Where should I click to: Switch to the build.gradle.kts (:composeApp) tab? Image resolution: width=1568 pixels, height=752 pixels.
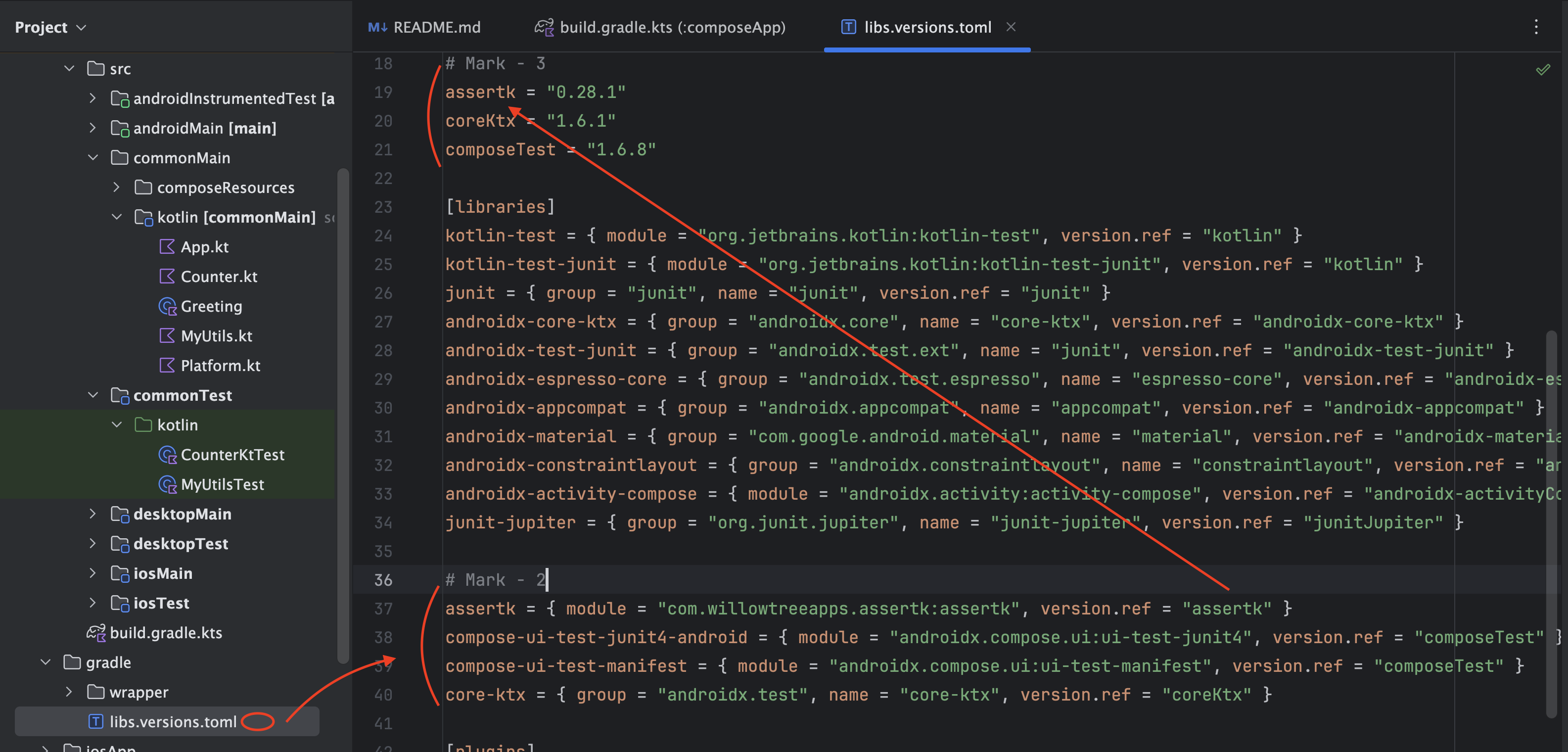coord(671,27)
